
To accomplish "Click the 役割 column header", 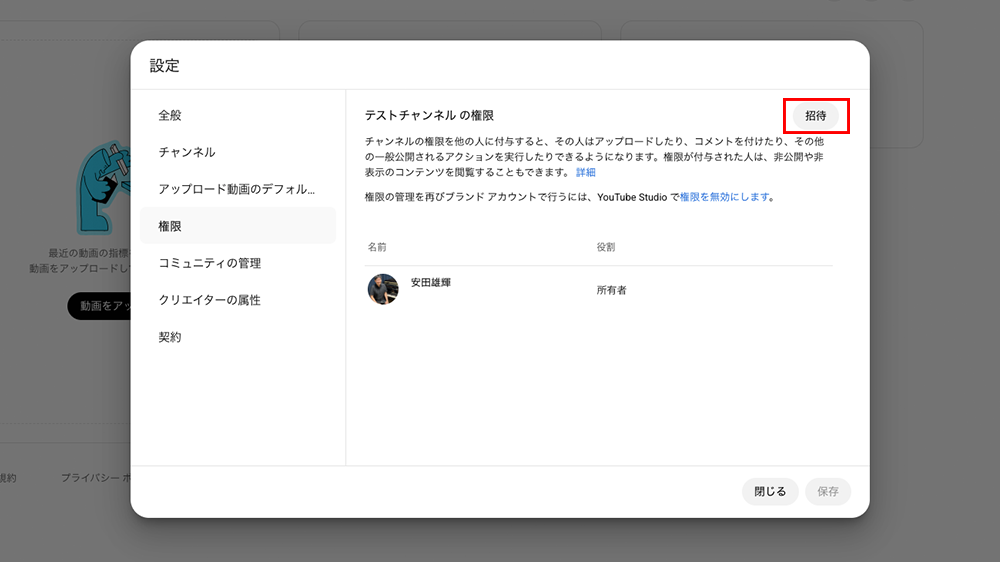I will click(x=606, y=247).
